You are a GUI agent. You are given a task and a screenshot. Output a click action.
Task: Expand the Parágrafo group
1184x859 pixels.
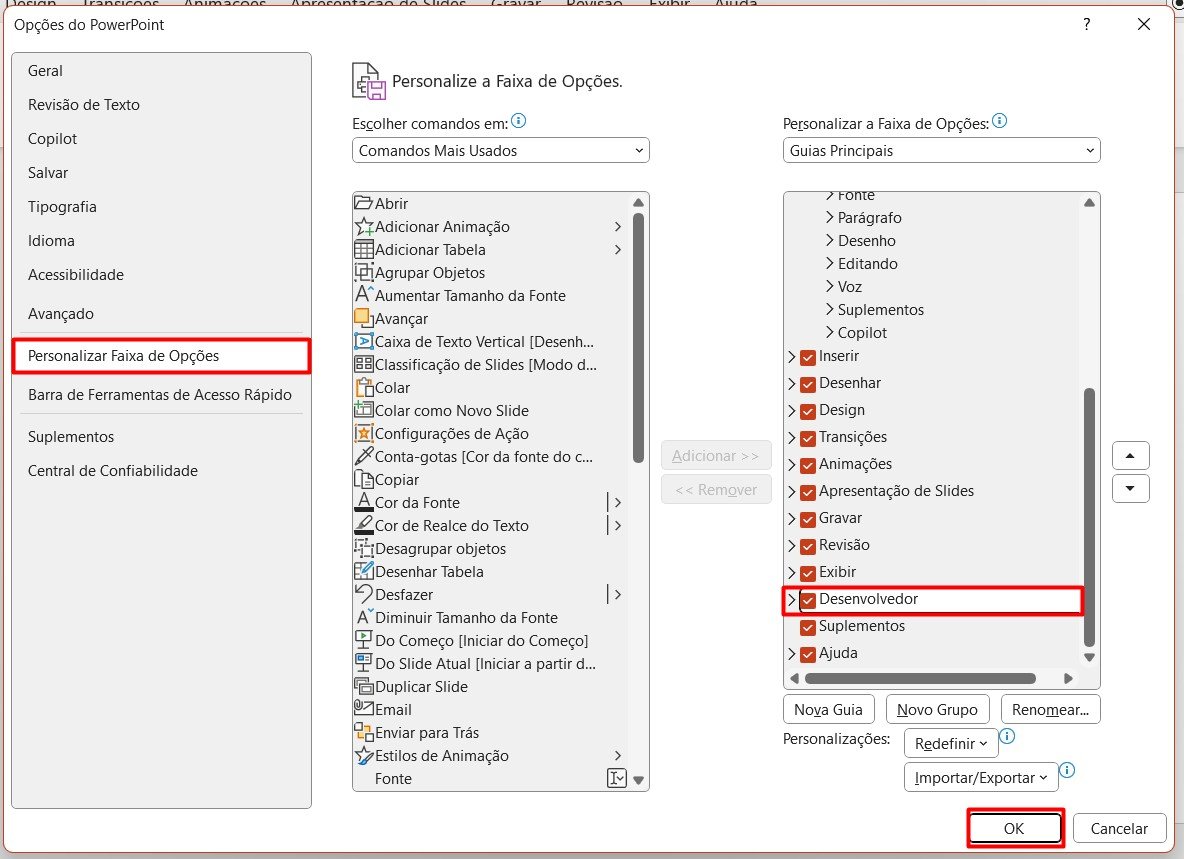point(830,217)
